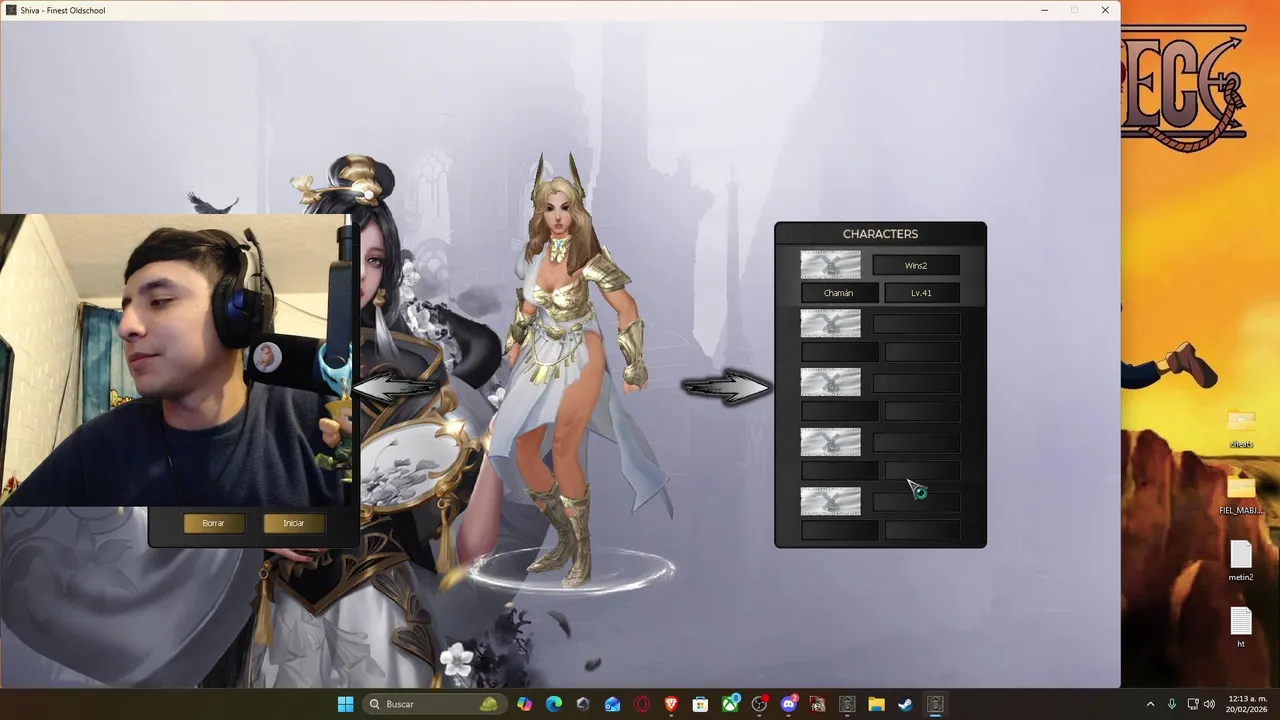The width and height of the screenshot is (1280, 720).
Task: Select the cheats folder on desktop
Action: 1241,426
